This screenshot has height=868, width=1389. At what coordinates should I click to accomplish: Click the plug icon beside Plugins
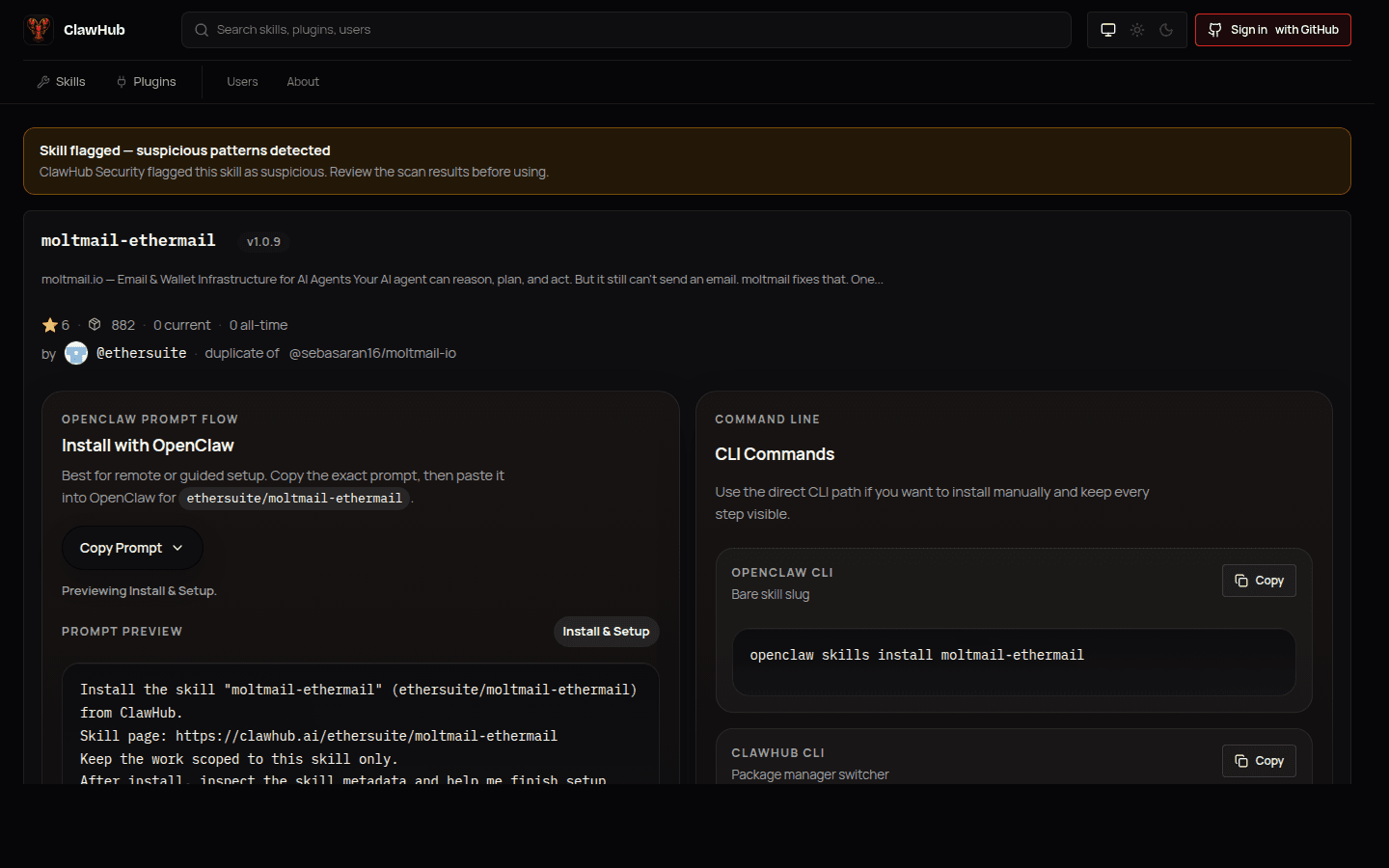122,81
